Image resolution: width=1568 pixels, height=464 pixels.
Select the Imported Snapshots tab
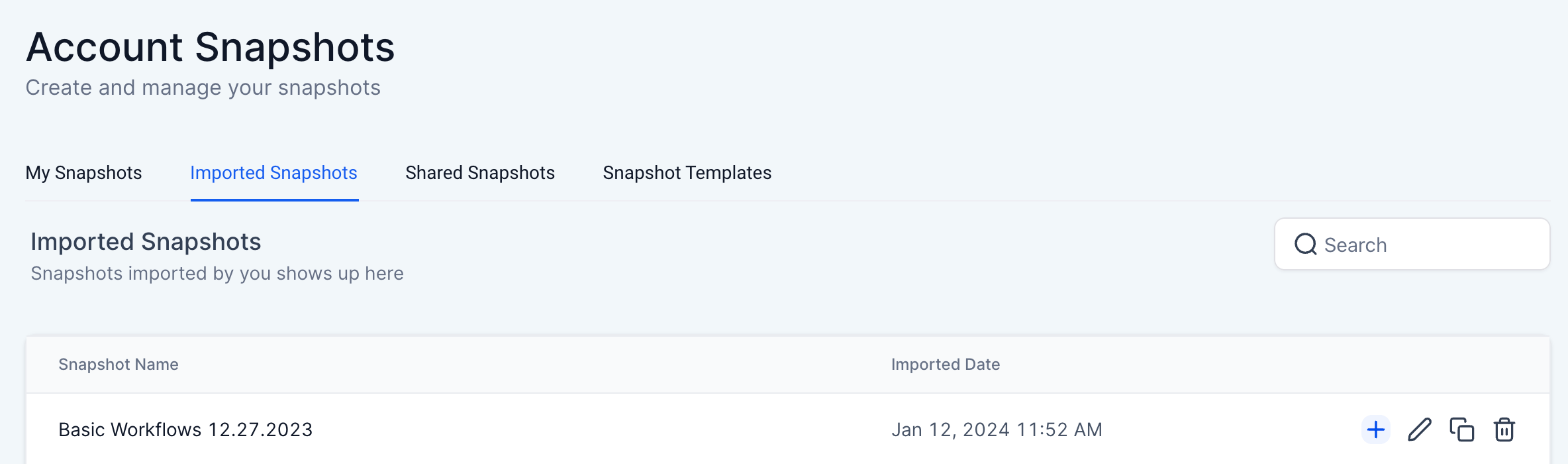273,173
